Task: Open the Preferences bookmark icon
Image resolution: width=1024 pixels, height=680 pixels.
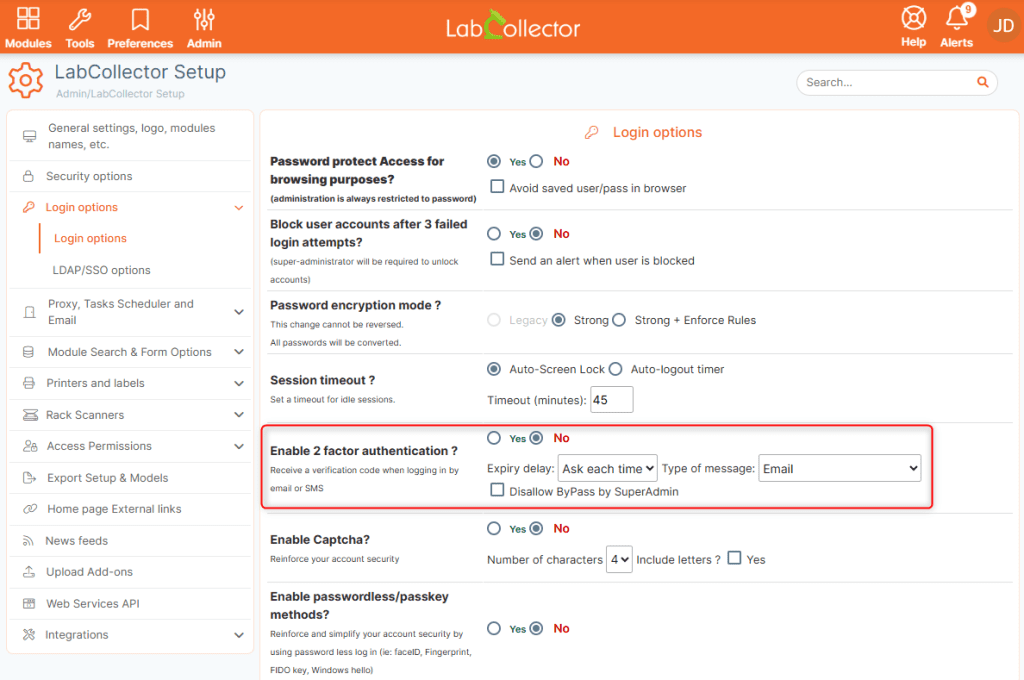Action: (x=140, y=19)
